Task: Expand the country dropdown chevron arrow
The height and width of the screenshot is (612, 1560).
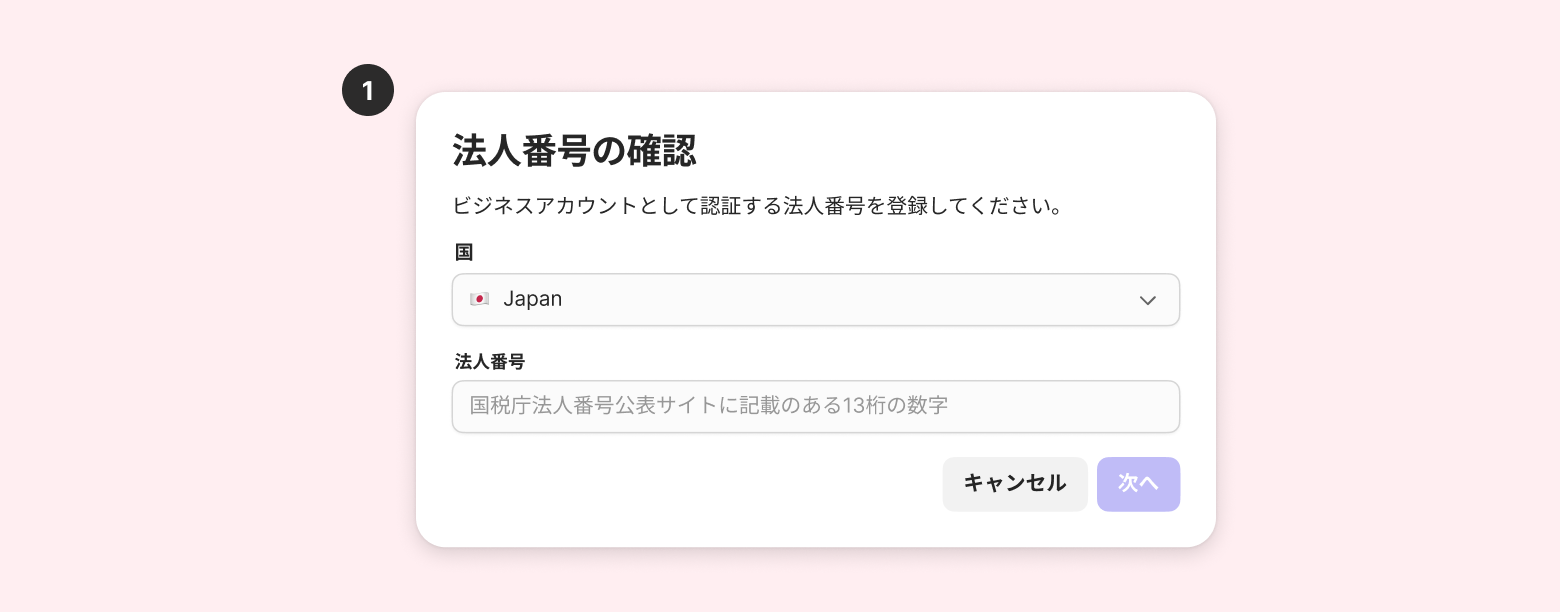Action: coord(1147,300)
